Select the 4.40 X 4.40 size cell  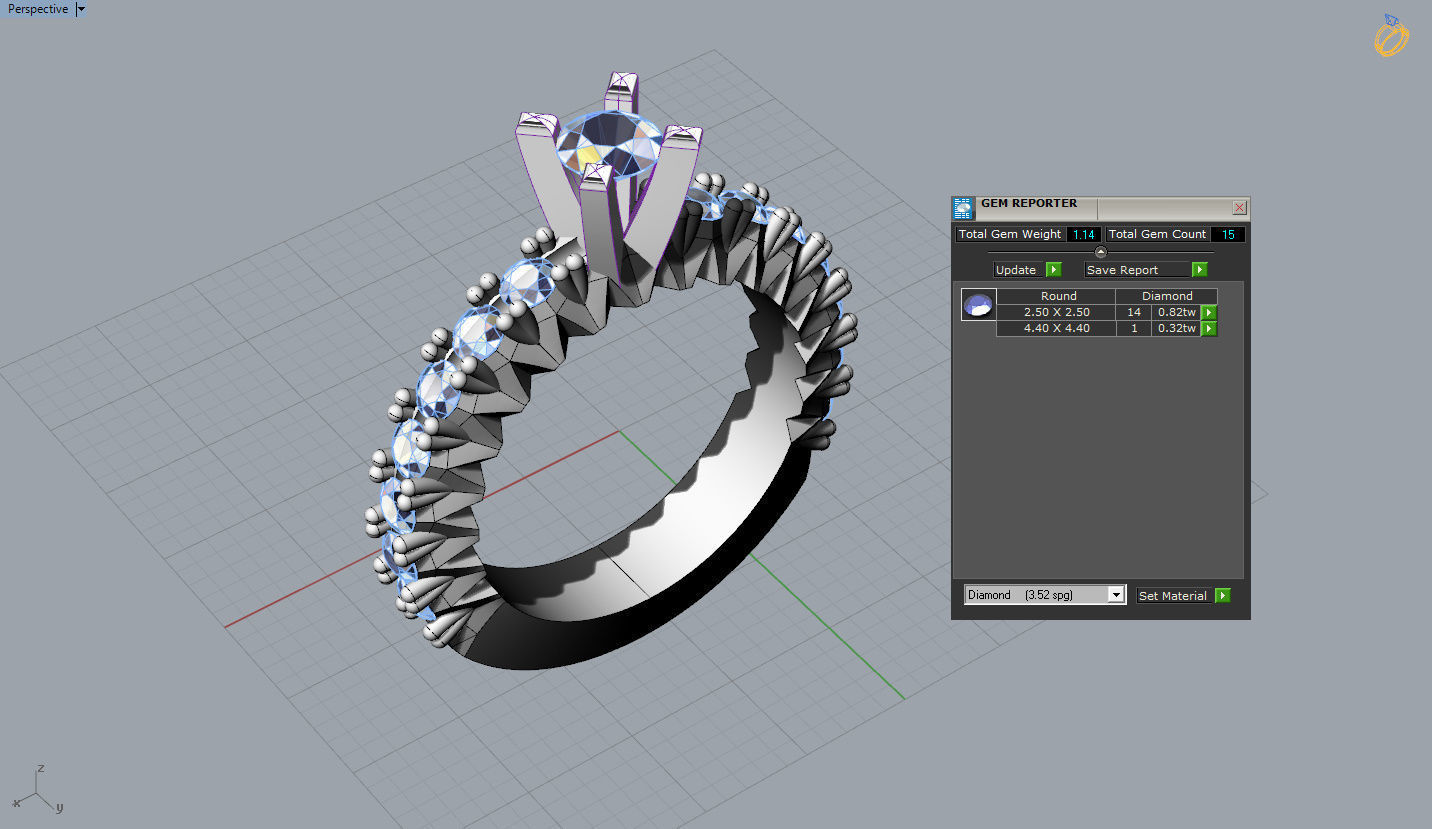pos(1056,328)
